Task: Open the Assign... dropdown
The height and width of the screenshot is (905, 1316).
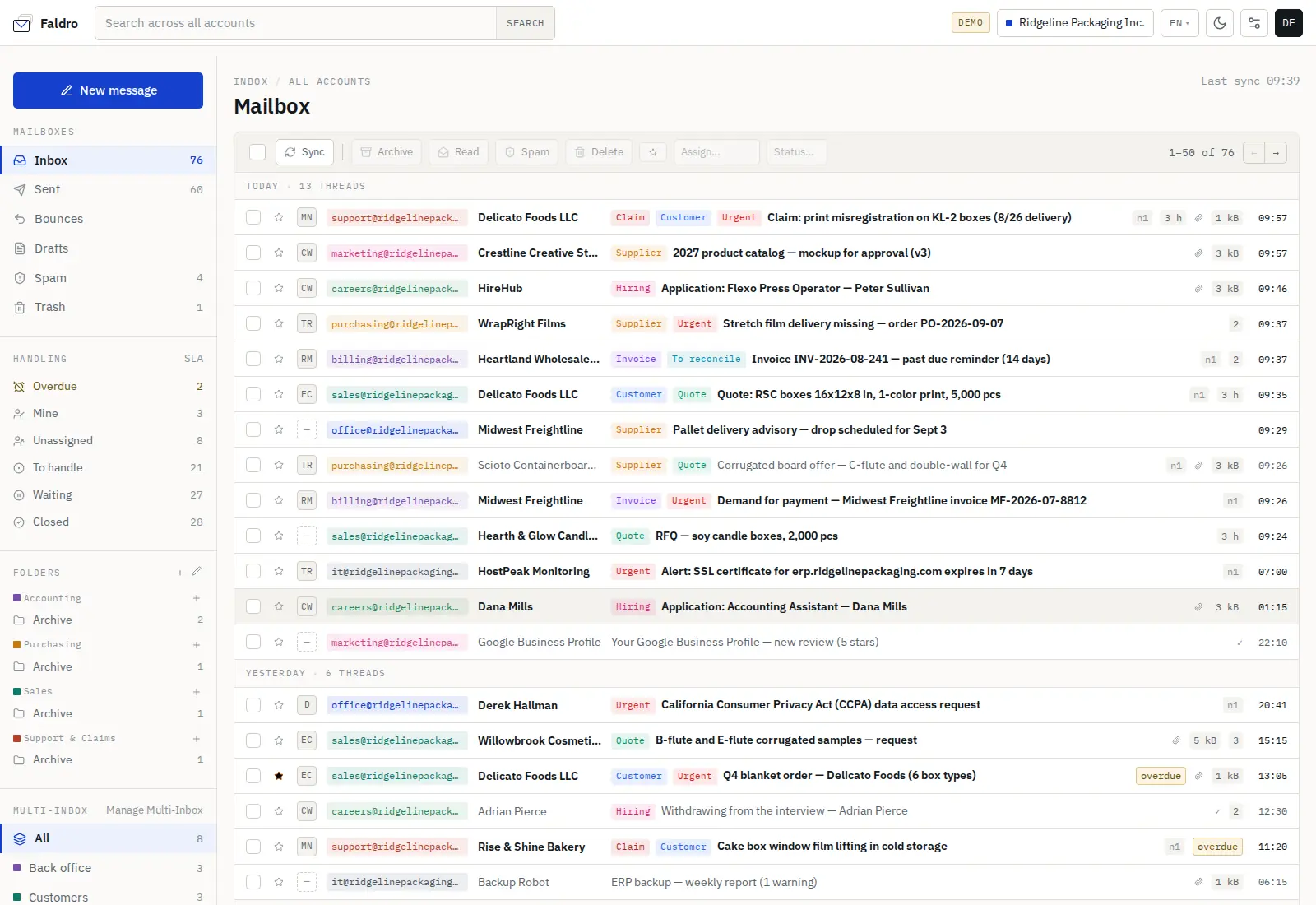Action: (716, 152)
